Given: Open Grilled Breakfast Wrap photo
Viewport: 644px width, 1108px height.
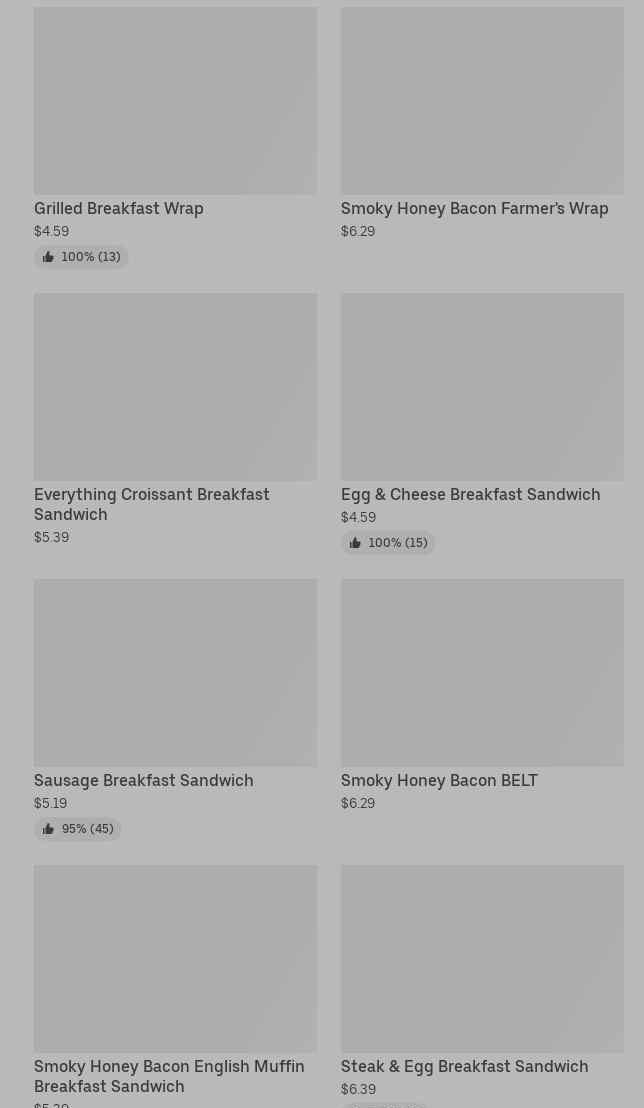Looking at the screenshot, I should [175, 101].
